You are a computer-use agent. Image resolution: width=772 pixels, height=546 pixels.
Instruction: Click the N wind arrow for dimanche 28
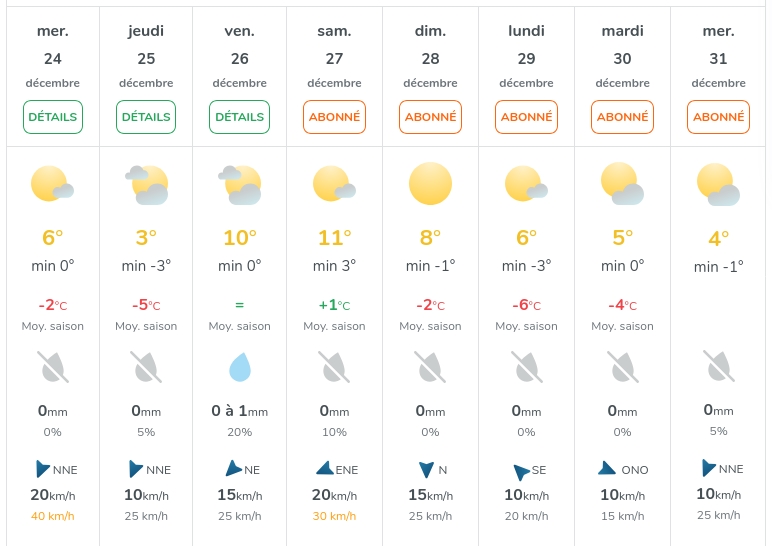click(427, 469)
